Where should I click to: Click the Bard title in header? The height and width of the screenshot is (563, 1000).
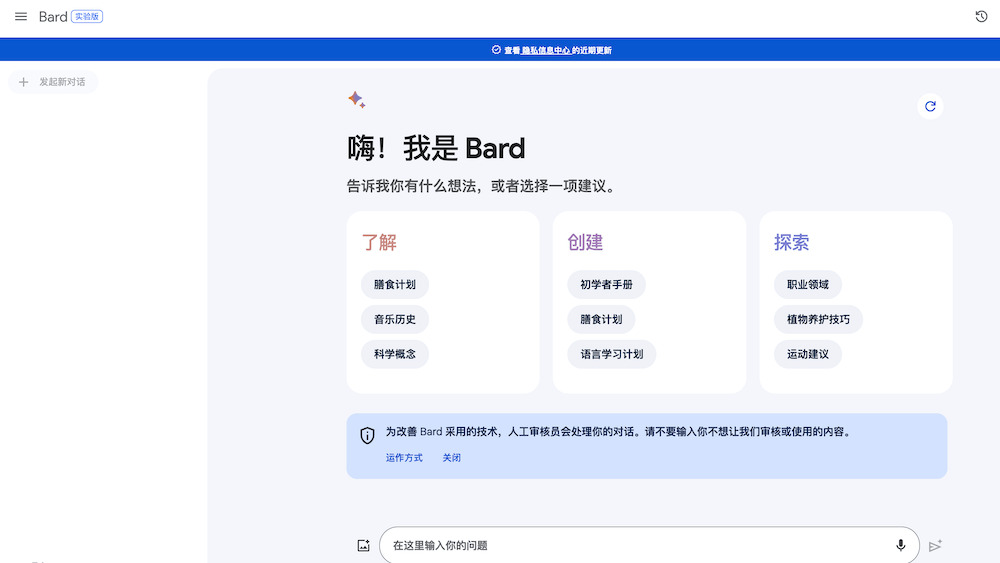click(53, 17)
